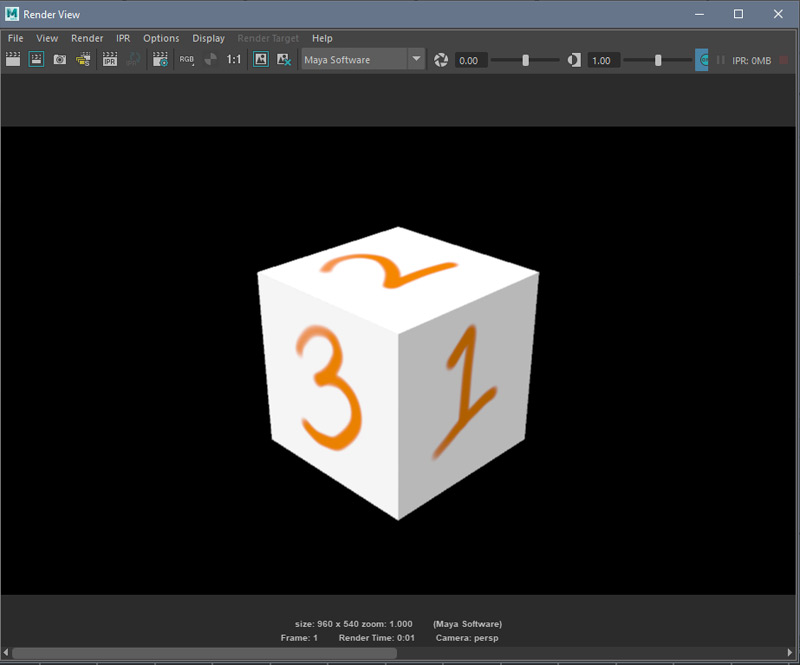This screenshot has height=665, width=800.
Task: Click the Exposure aperture icon
Action: click(x=441, y=60)
